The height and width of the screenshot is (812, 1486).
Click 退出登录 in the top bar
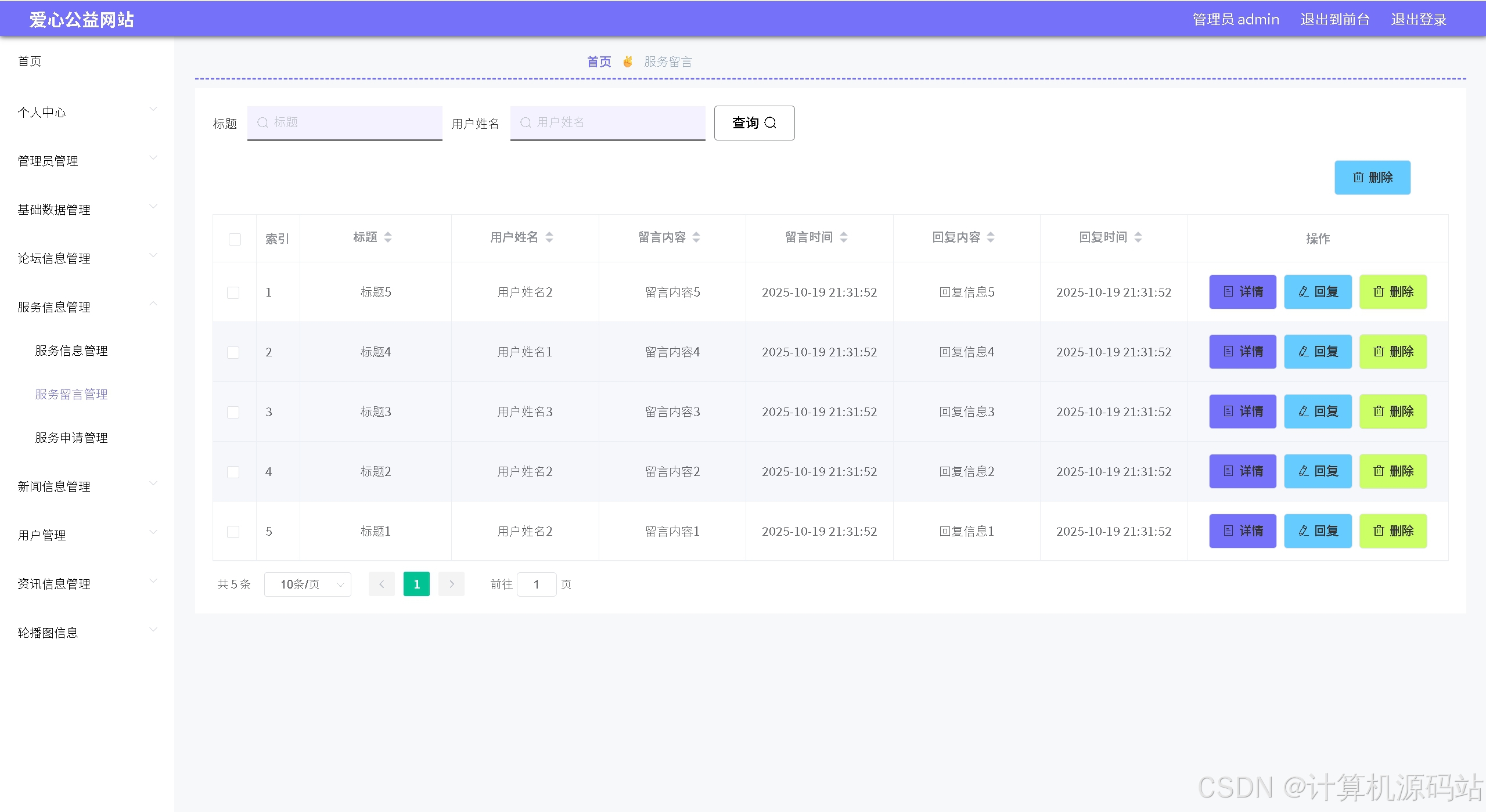pos(1418,19)
